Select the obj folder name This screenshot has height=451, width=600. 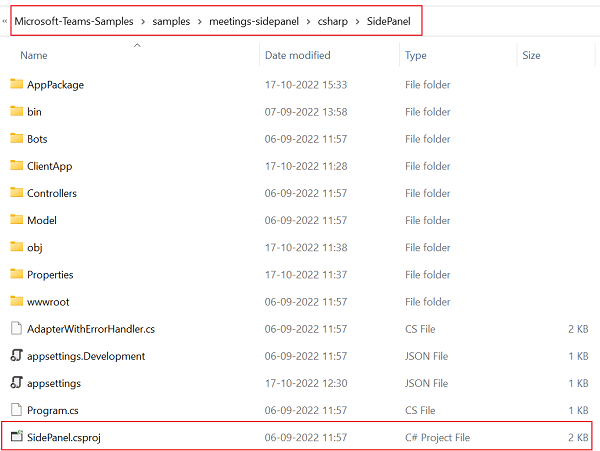[35, 247]
